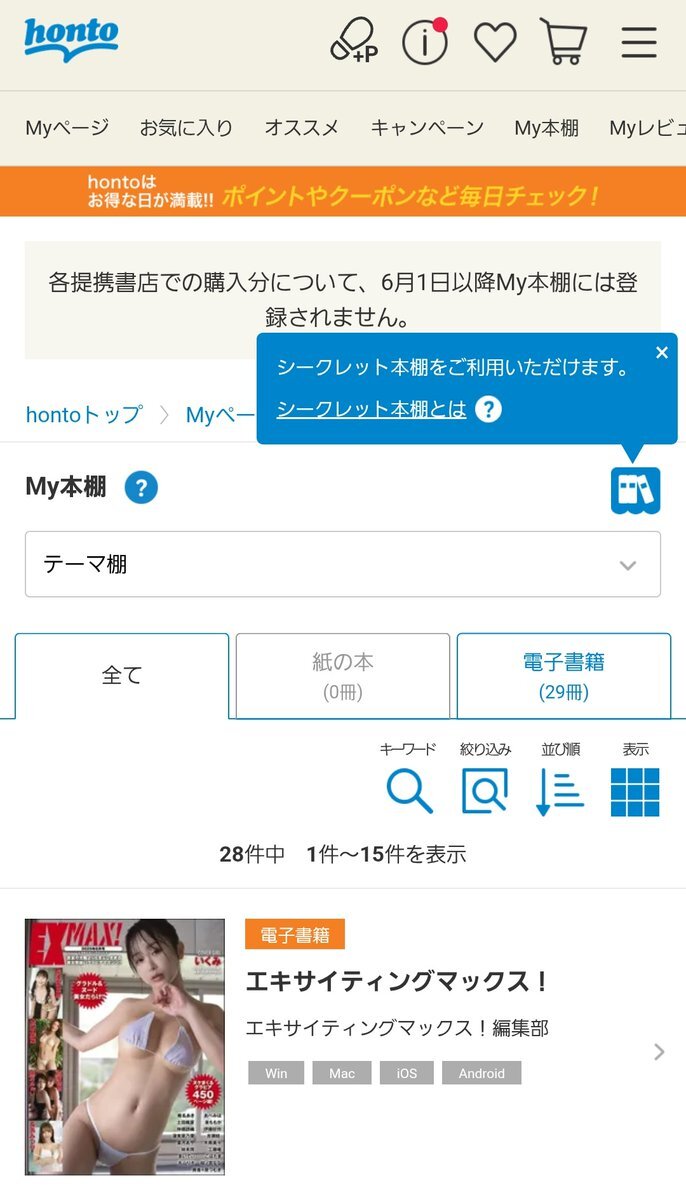
Task: Open the エキサイティングマックス！ cover thumbnail
Action: click(125, 1047)
